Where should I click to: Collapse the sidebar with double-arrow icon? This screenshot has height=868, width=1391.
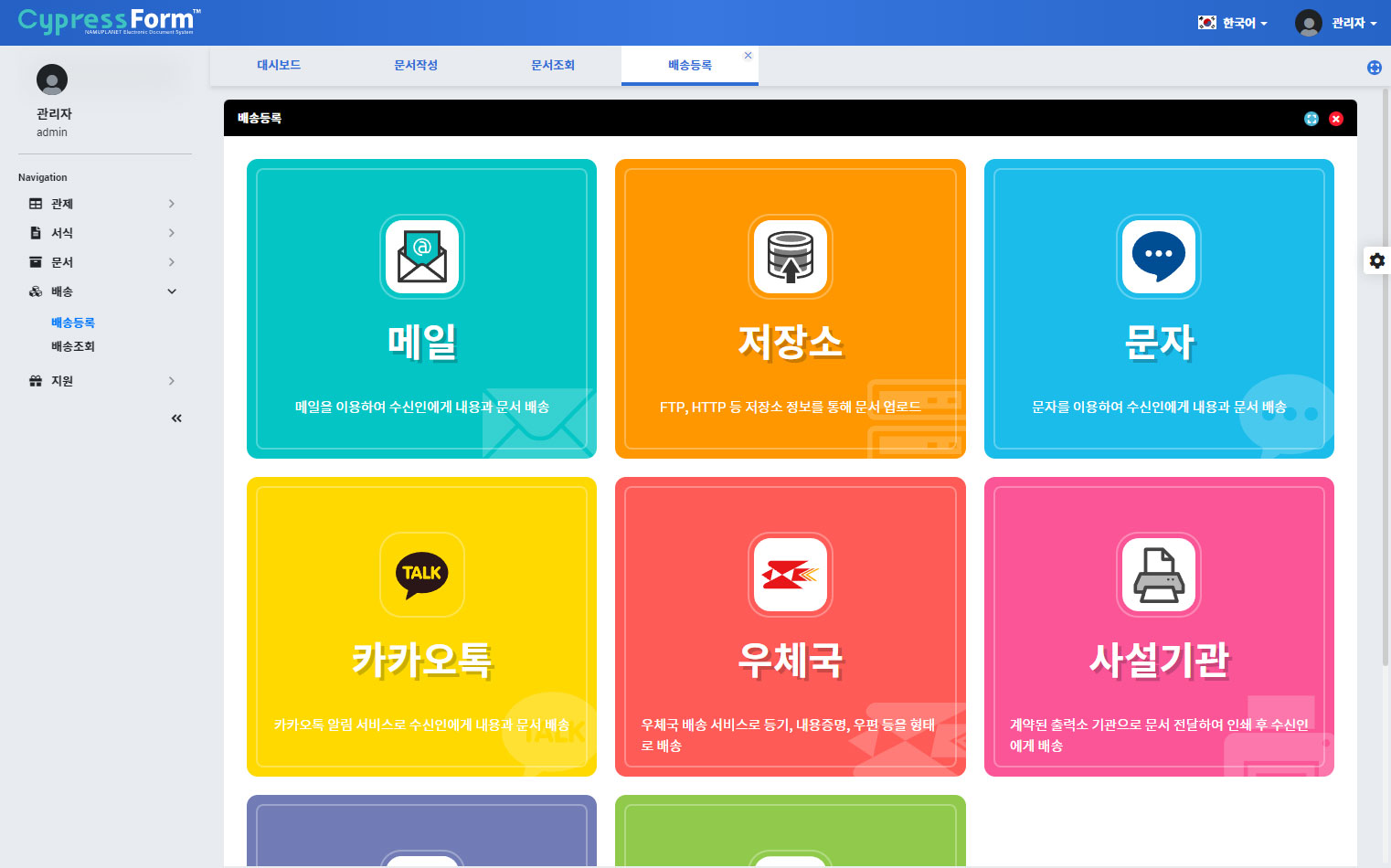[176, 418]
